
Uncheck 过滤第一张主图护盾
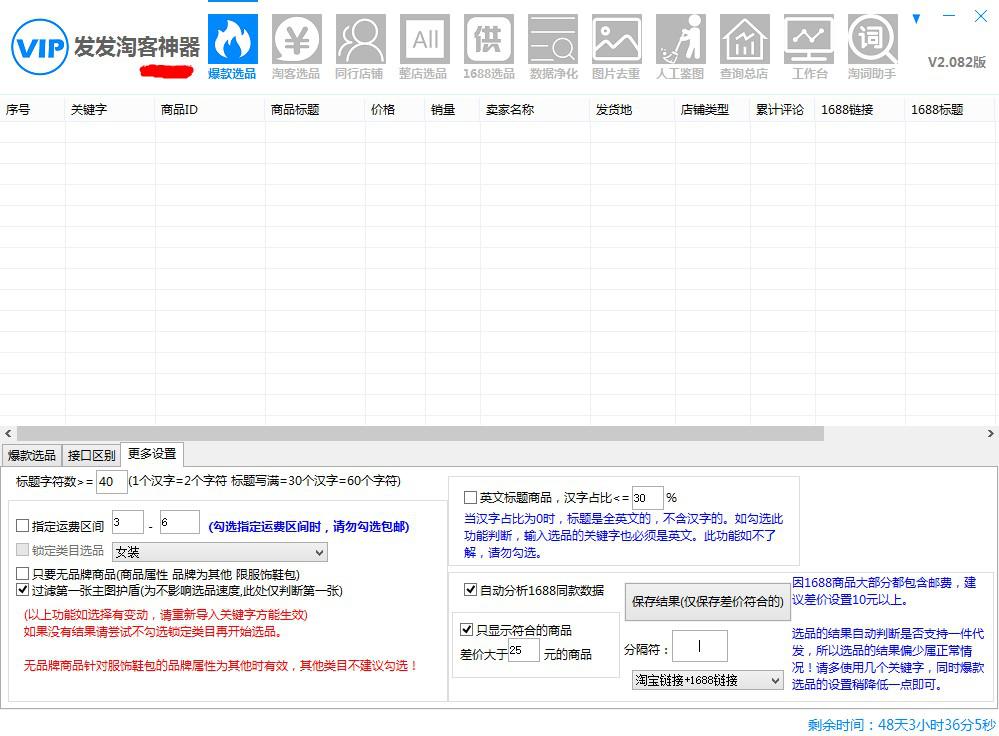point(21,589)
